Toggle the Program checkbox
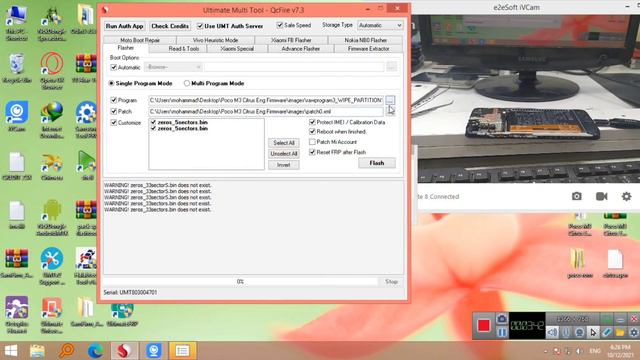 (114, 100)
